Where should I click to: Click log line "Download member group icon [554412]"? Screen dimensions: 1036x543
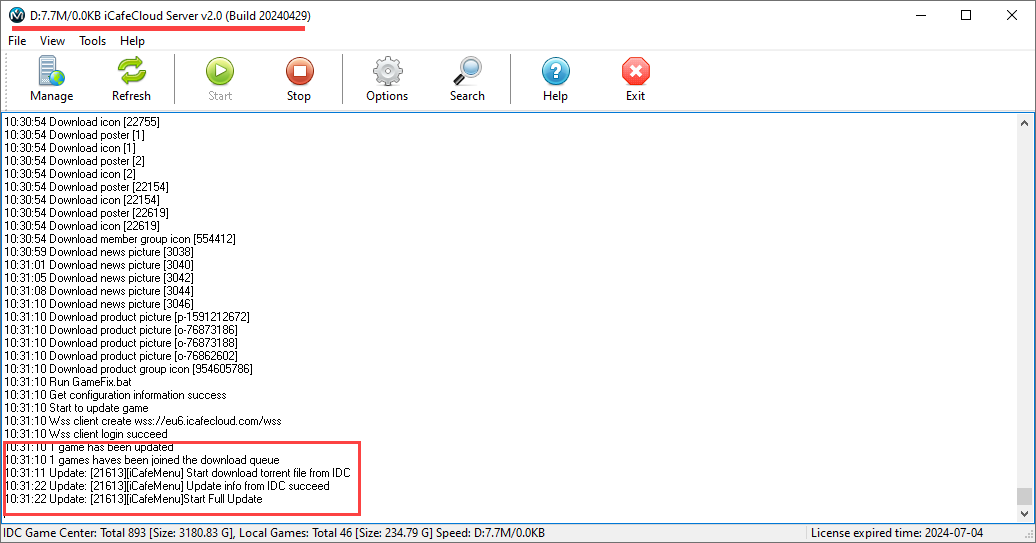[x=120, y=238]
